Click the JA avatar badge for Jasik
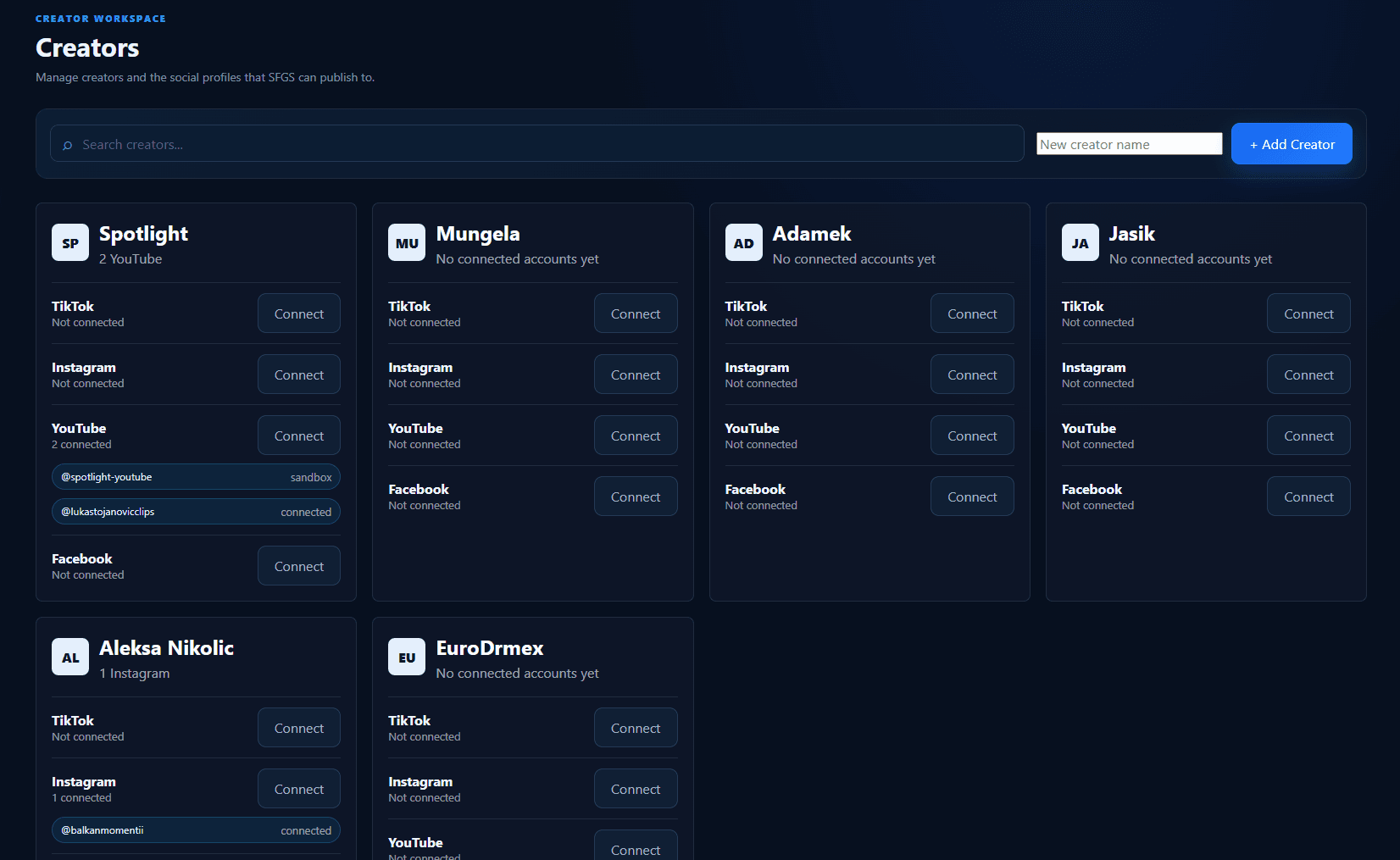The image size is (1400, 860). [x=1081, y=242]
